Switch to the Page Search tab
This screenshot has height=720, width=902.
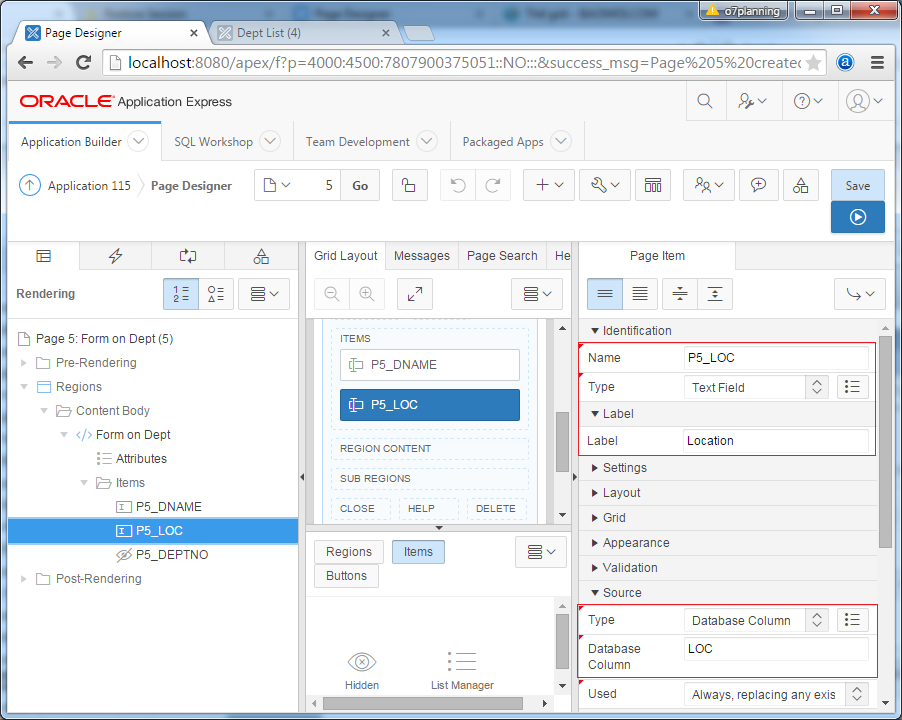pyautogui.click(x=502, y=256)
